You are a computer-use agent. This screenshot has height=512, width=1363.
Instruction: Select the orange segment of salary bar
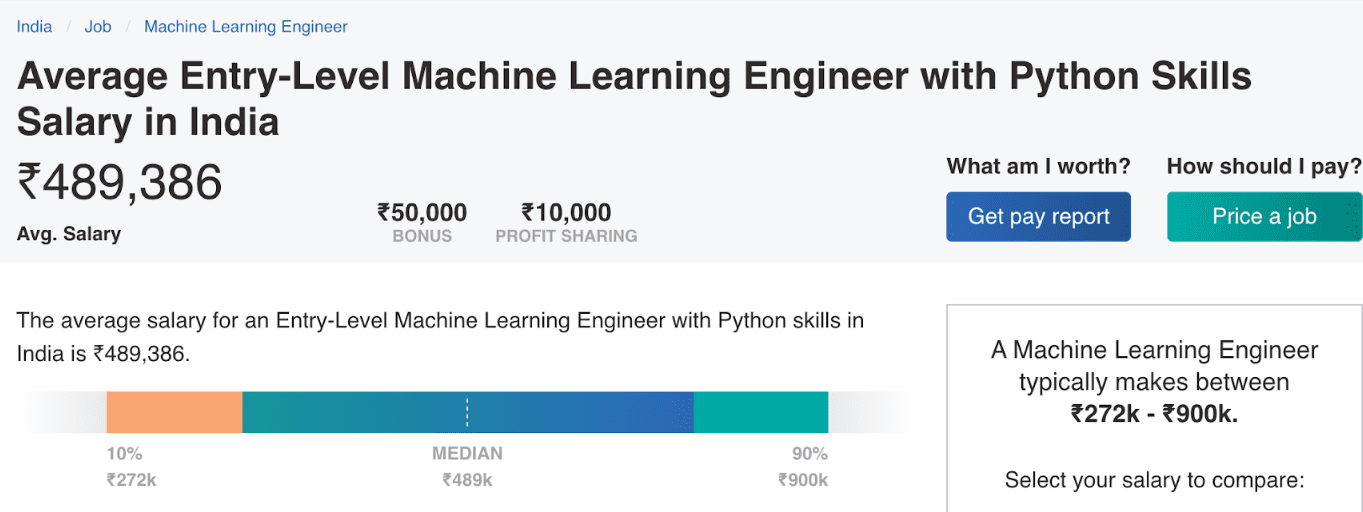[x=174, y=412]
